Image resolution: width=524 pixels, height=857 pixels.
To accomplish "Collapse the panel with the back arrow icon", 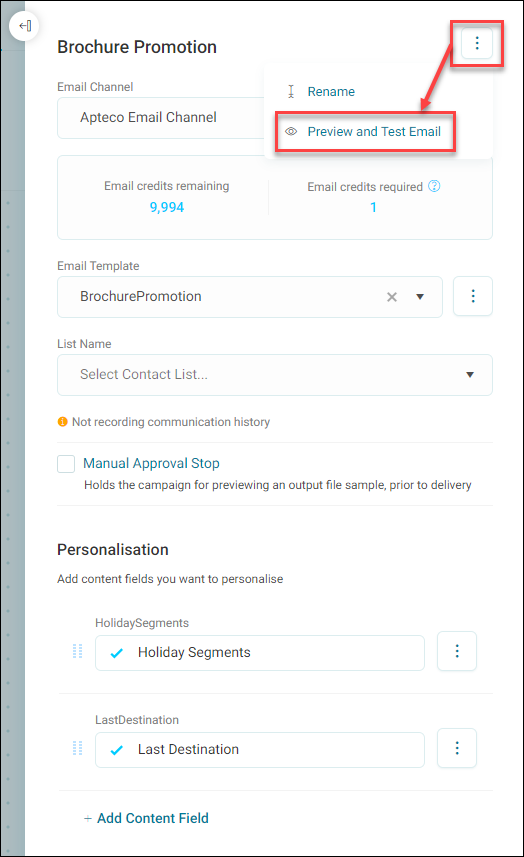I will point(25,26).
